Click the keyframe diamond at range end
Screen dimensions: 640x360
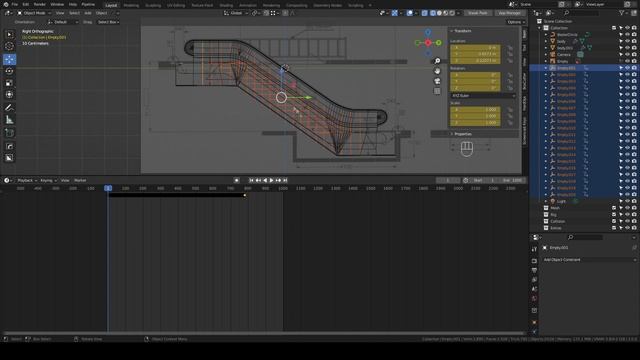pyautogui.click(x=245, y=195)
